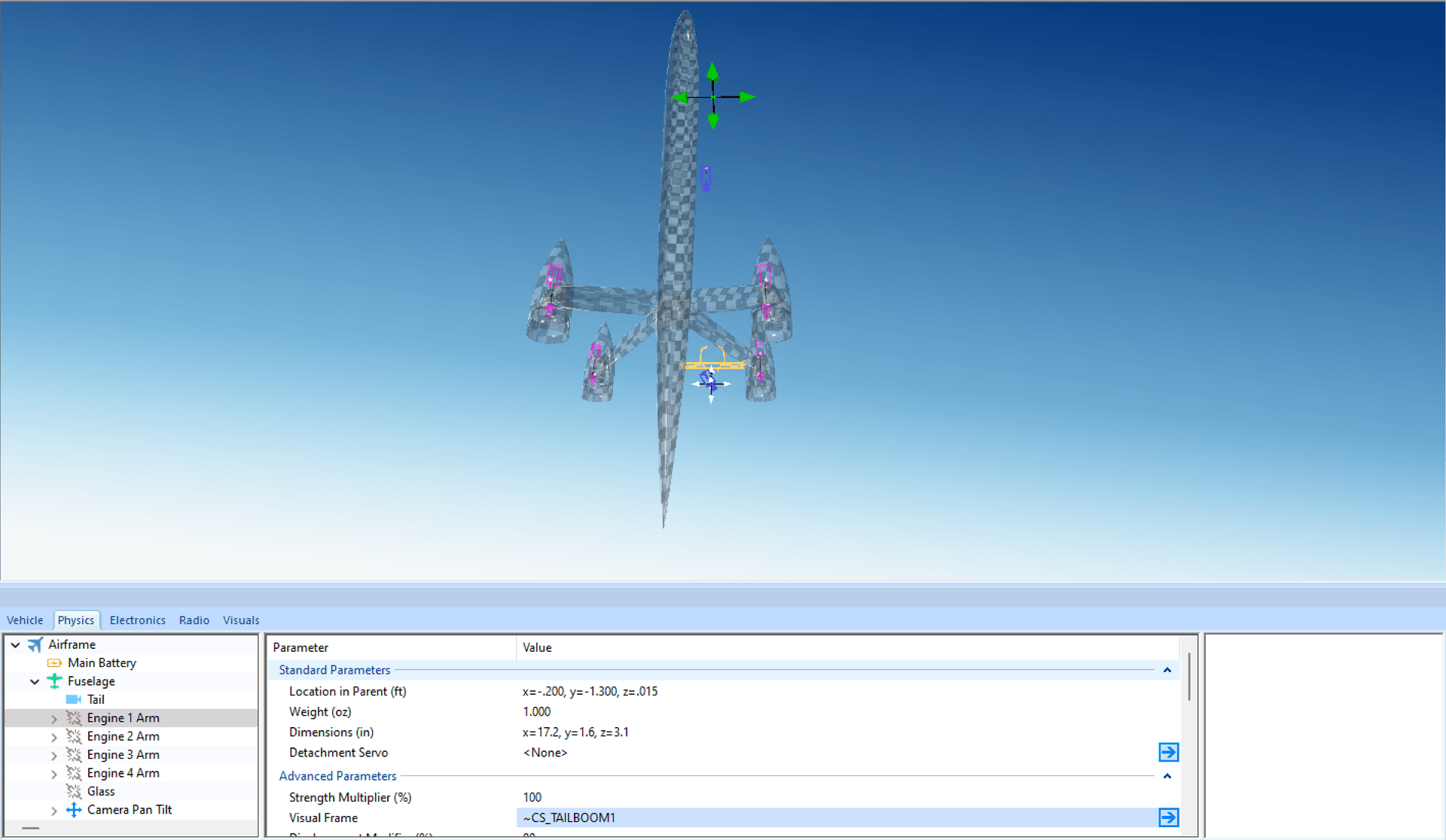The height and width of the screenshot is (840, 1446).
Task: Switch to the Vehicle tab
Action: pyautogui.click(x=25, y=619)
